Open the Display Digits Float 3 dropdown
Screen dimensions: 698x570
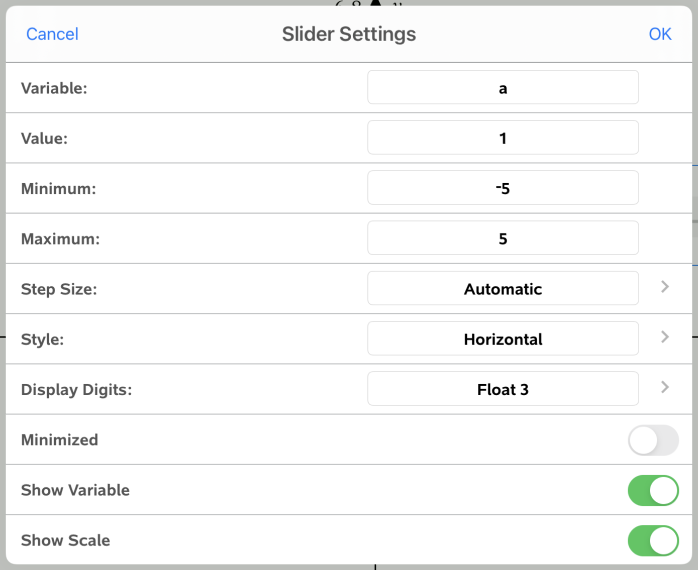(x=502, y=389)
